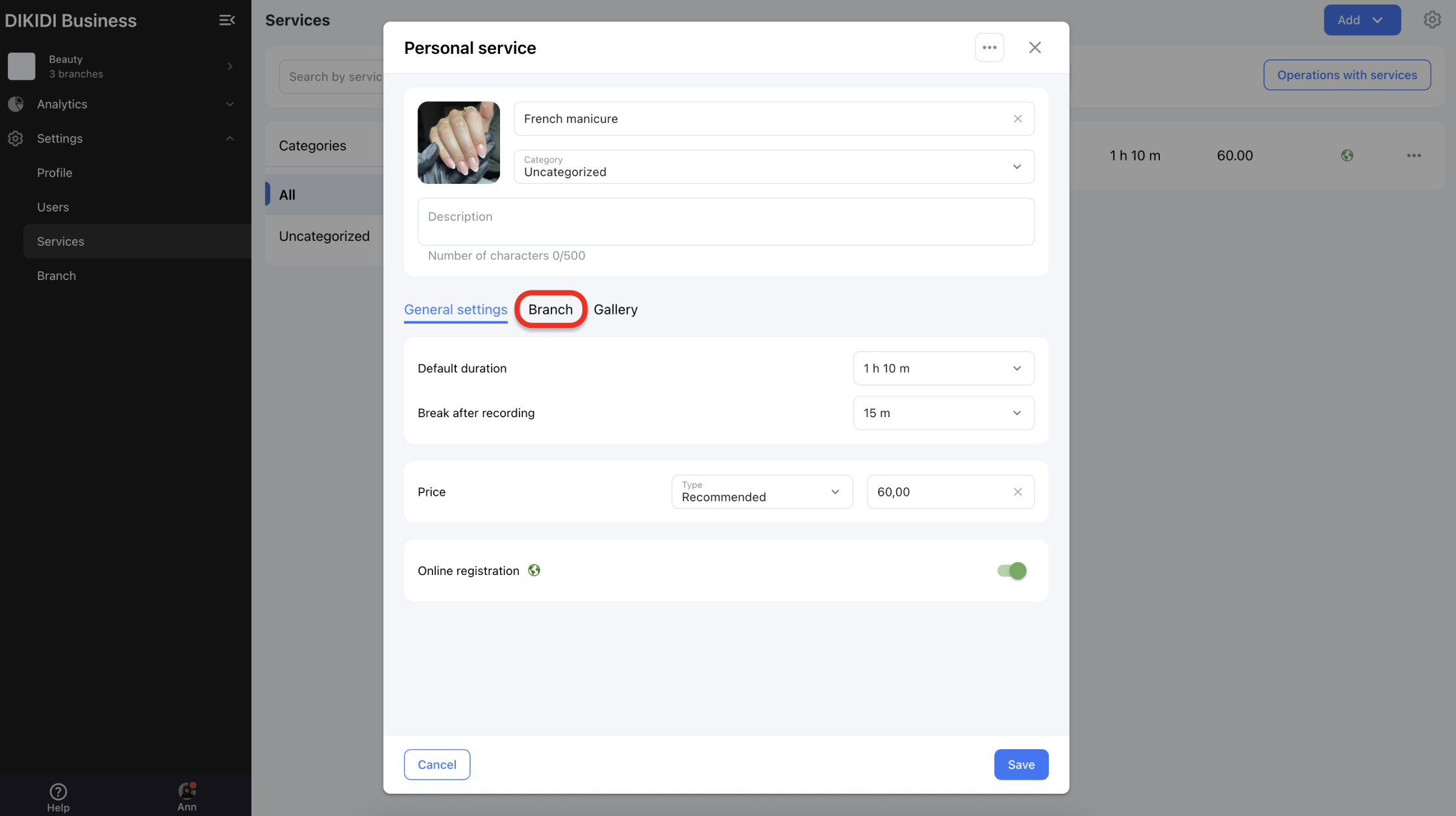
Task: Open price Type Recommended dropdown
Action: pos(761,492)
